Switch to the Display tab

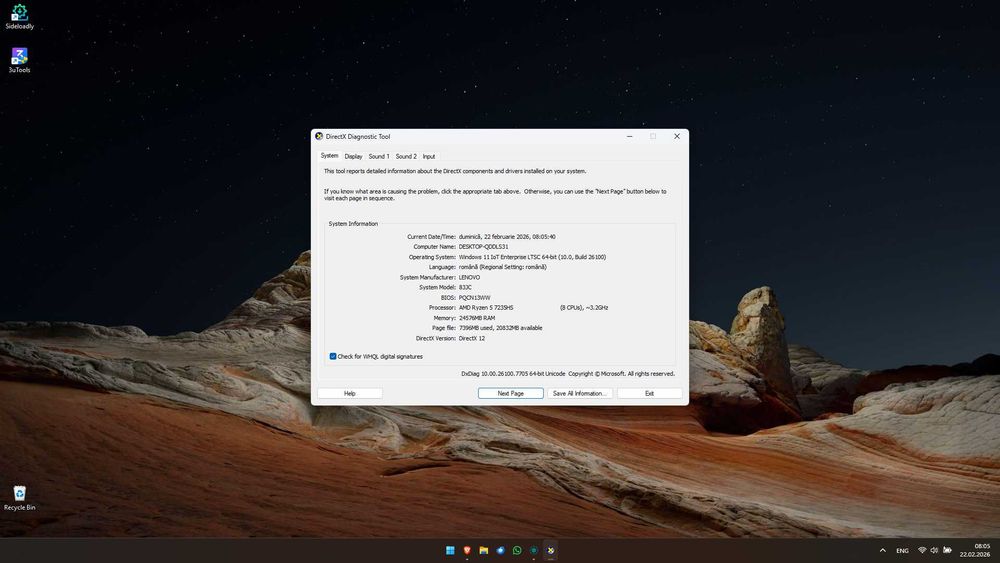click(x=353, y=156)
